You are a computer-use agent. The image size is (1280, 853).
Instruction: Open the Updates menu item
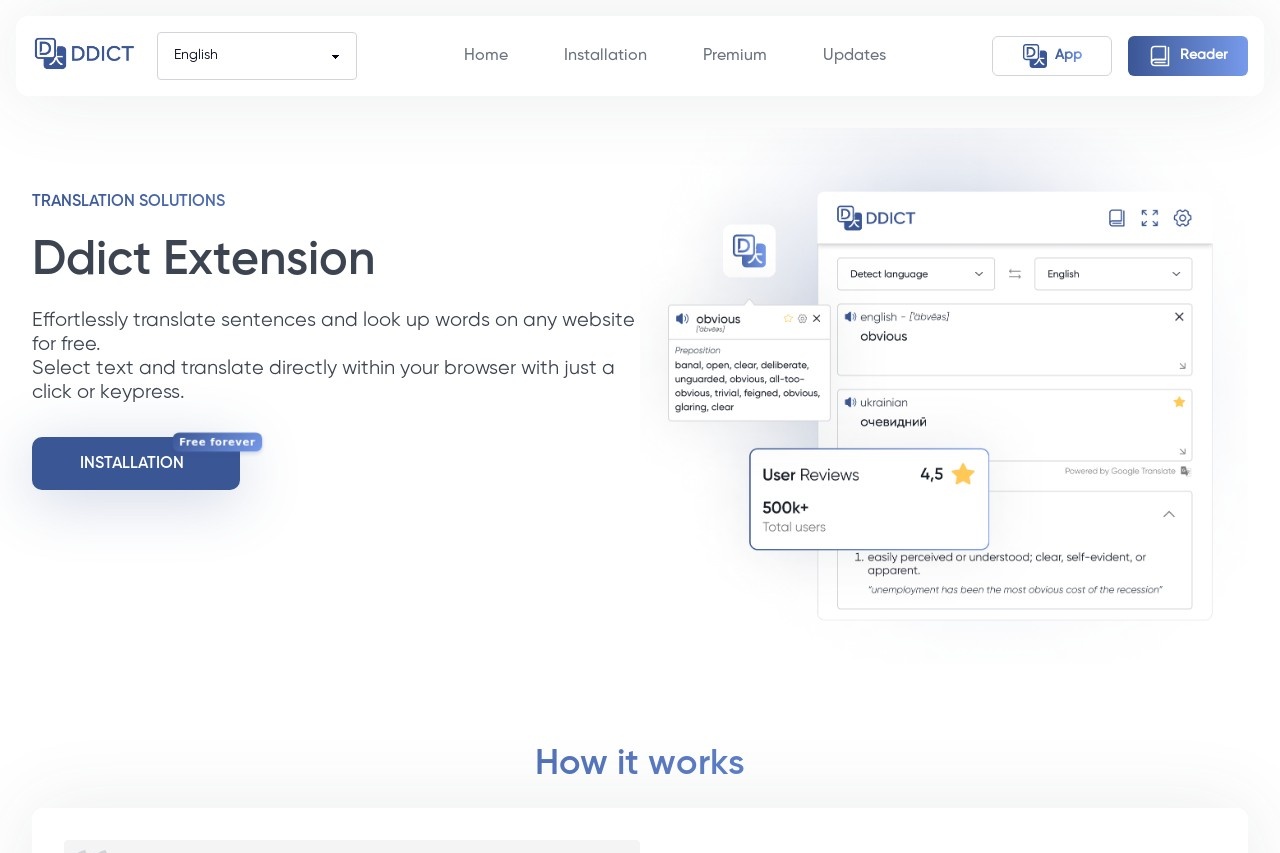coord(854,55)
